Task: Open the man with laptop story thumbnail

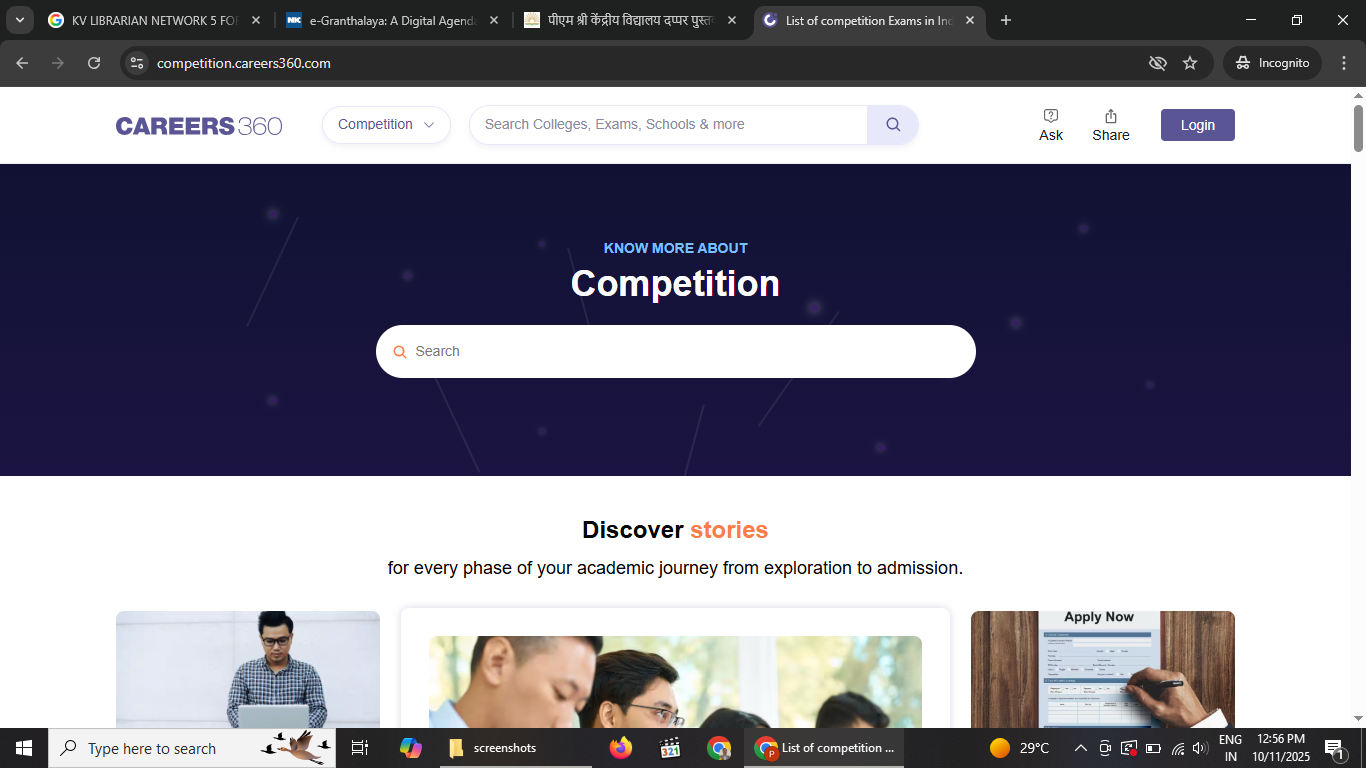Action: click(248, 669)
